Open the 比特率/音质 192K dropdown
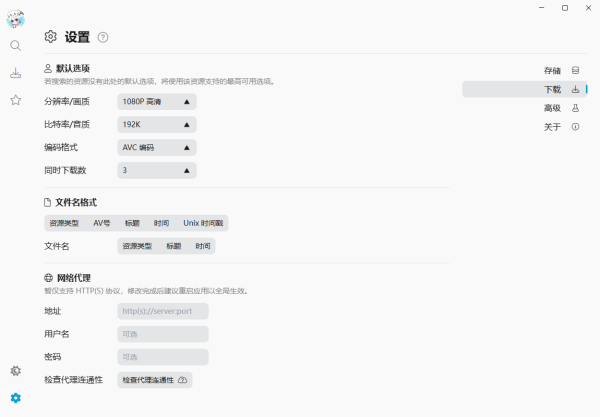This screenshot has width=600, height=417. click(x=157, y=125)
